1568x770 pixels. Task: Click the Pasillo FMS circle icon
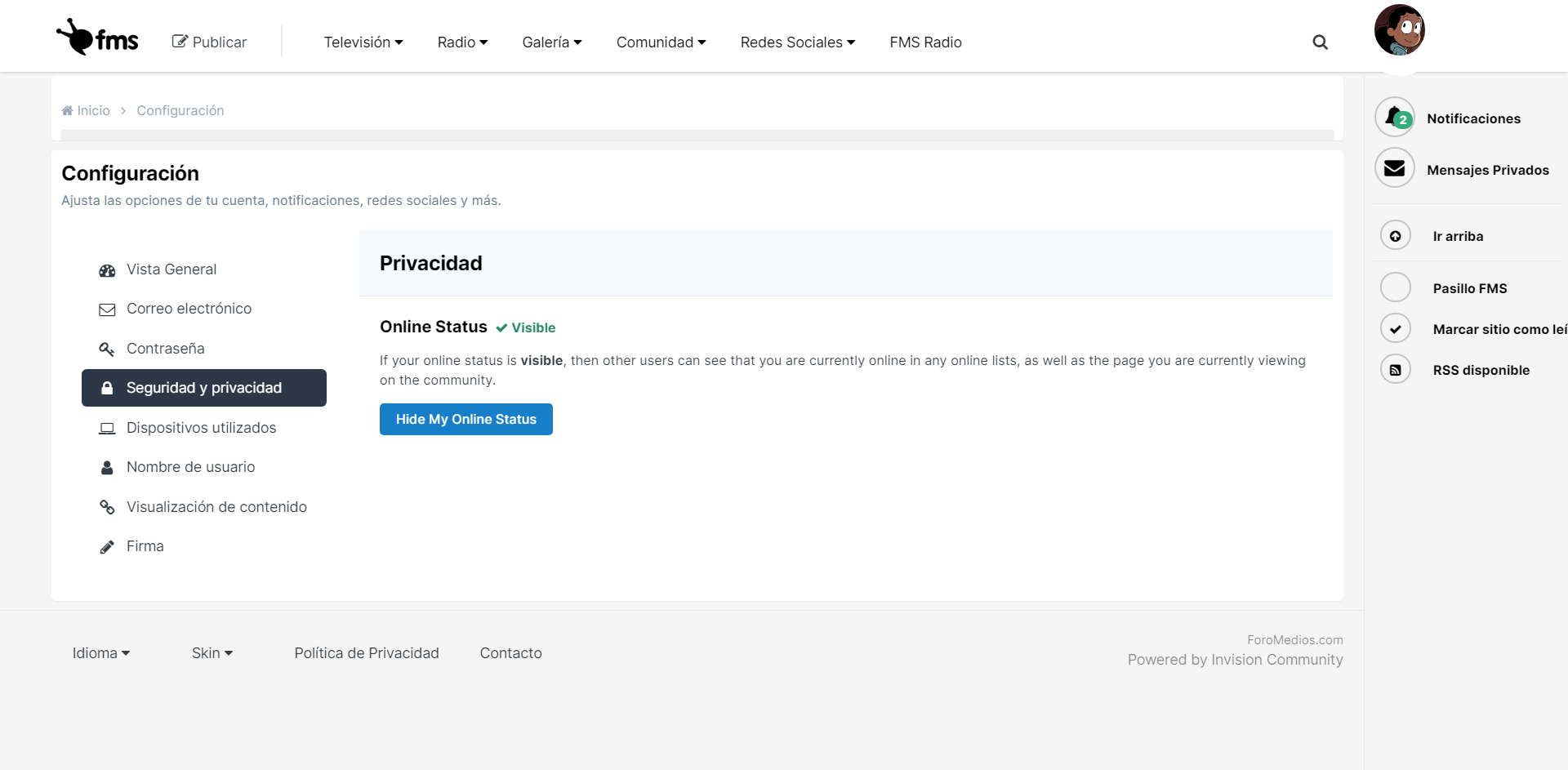pos(1396,287)
